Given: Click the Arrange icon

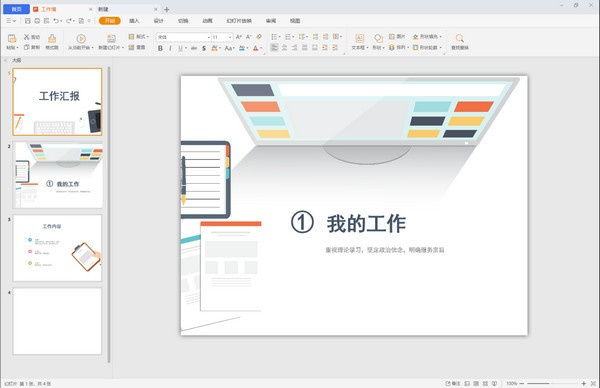Looking at the screenshot, I should click(x=391, y=47).
